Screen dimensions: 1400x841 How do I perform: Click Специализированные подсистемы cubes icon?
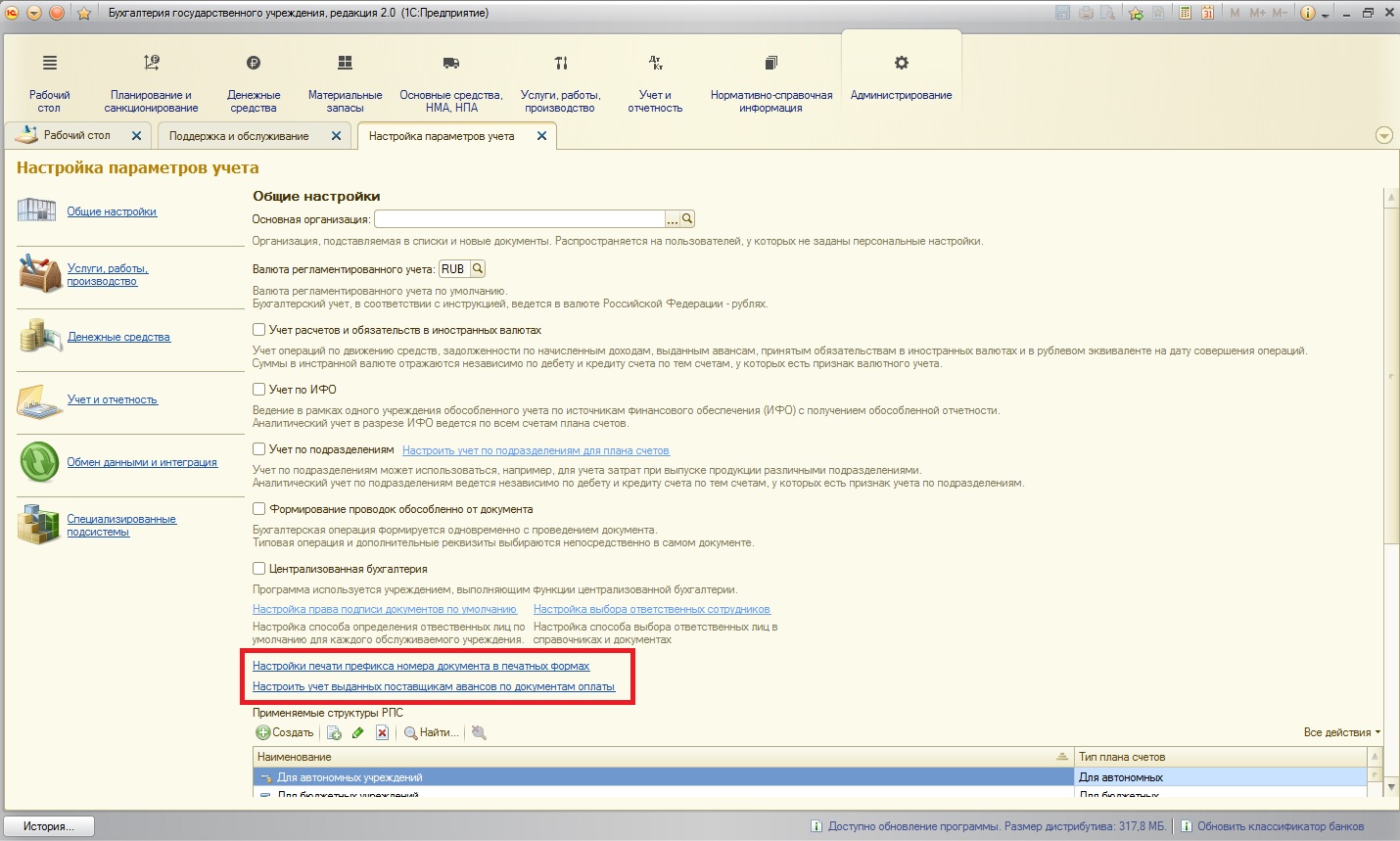coord(38,525)
